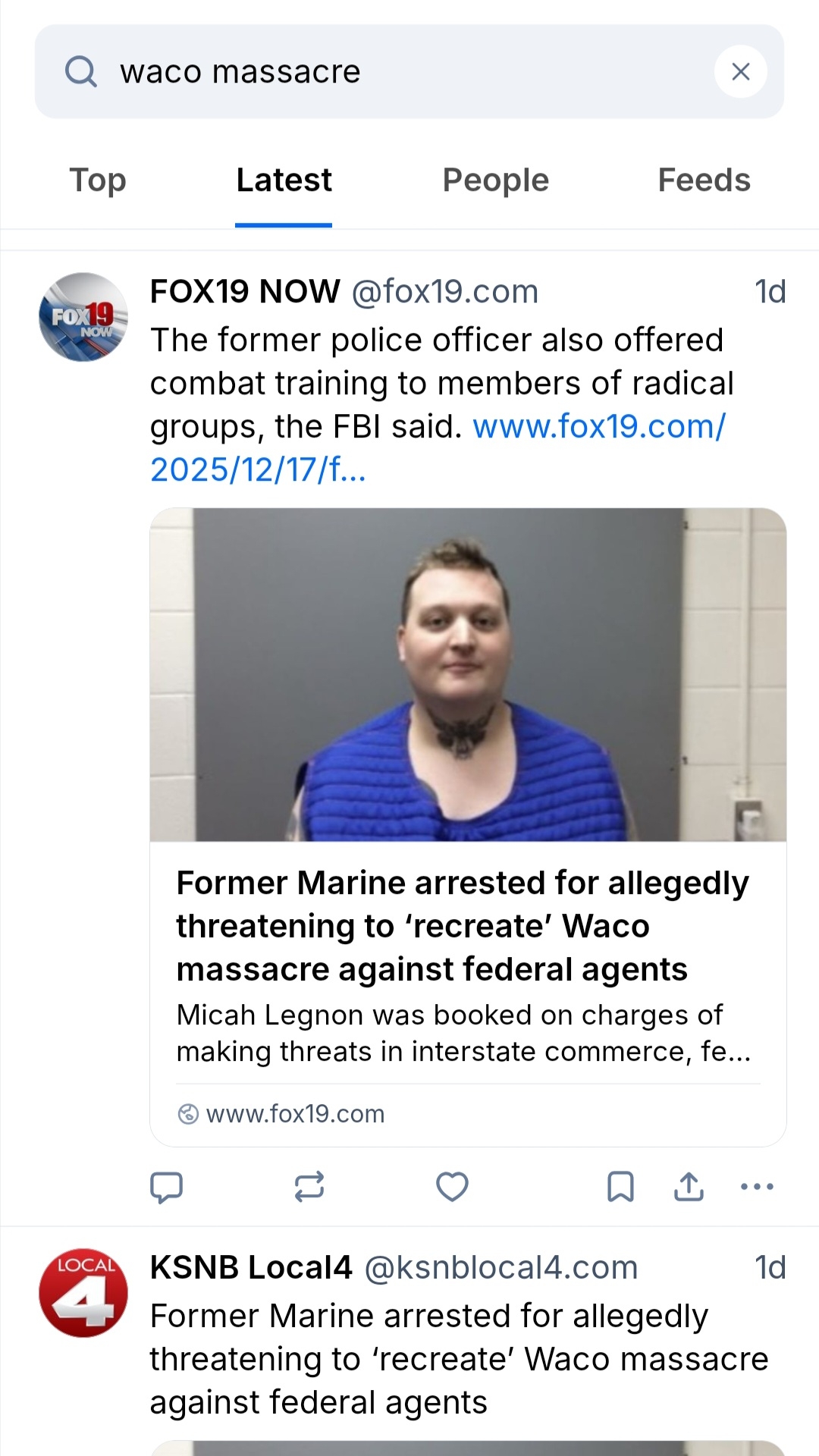Screen dimensions: 819x1456
Task: Open FOX19 NOW profile avatar
Action: [x=83, y=317]
